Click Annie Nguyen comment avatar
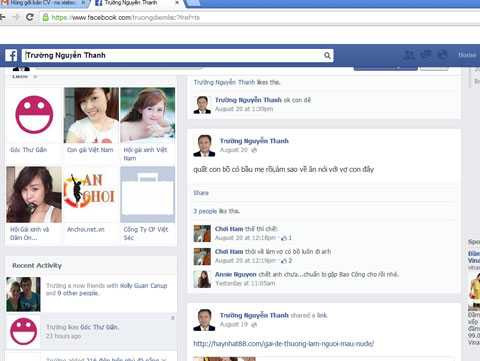480x361 pixels. pyautogui.click(x=202, y=279)
